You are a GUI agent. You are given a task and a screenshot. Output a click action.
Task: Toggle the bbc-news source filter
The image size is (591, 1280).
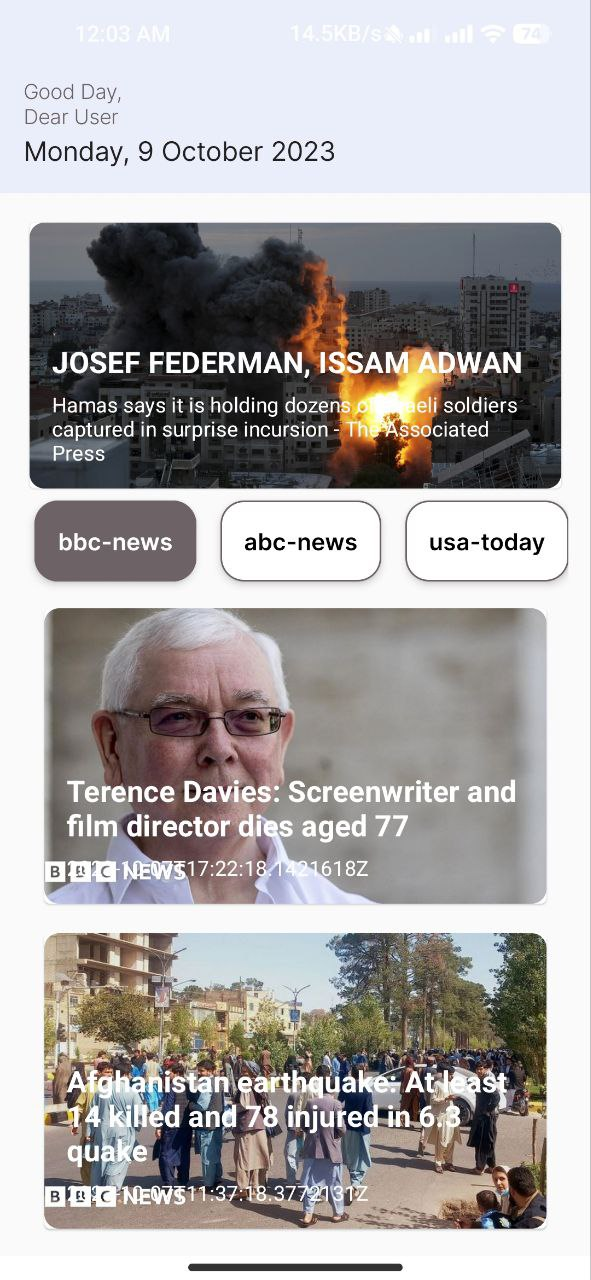coord(114,541)
